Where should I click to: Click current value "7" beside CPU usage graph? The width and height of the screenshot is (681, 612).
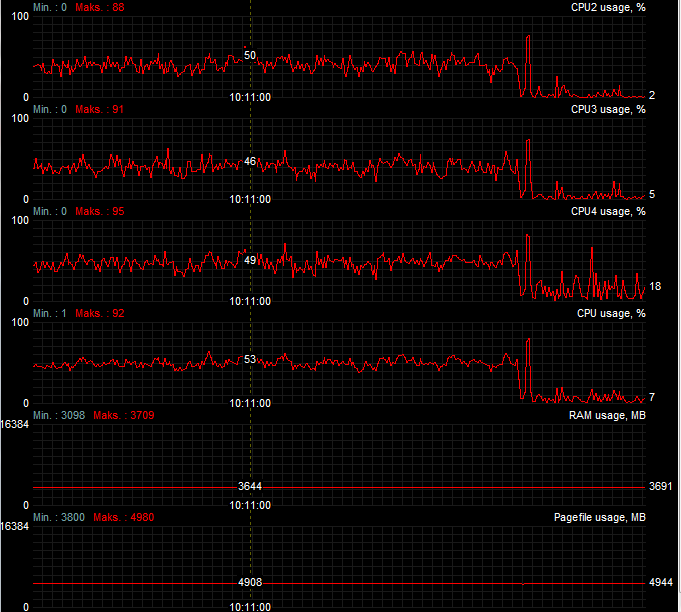pos(652,397)
